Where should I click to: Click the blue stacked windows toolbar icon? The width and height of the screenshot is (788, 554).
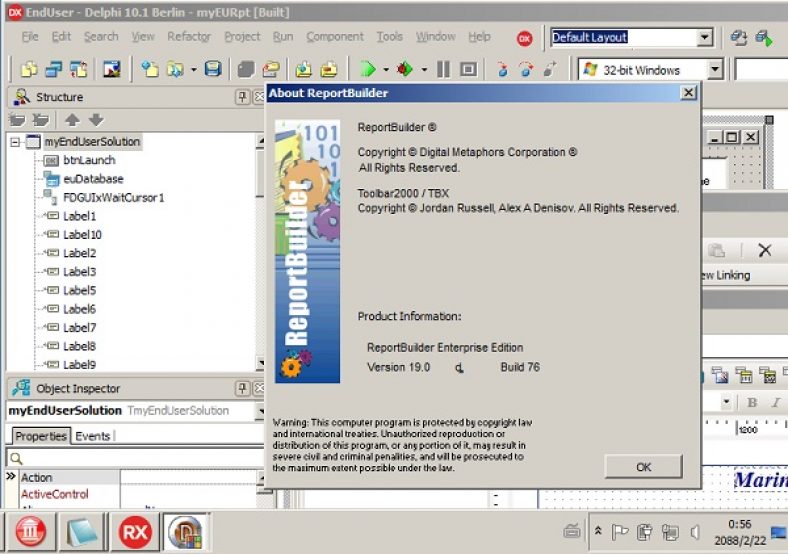[x=54, y=69]
